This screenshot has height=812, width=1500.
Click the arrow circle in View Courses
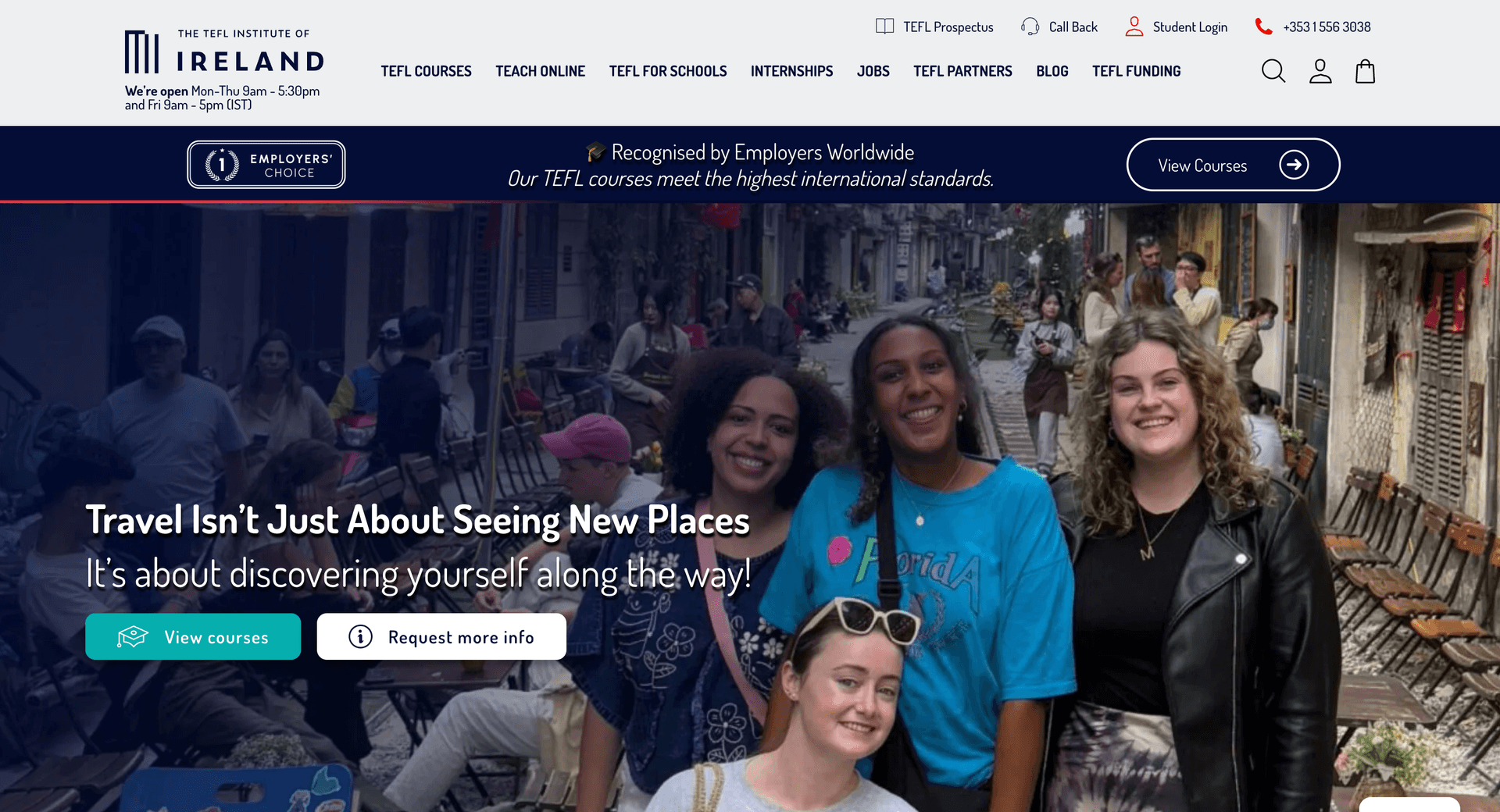click(x=1294, y=165)
